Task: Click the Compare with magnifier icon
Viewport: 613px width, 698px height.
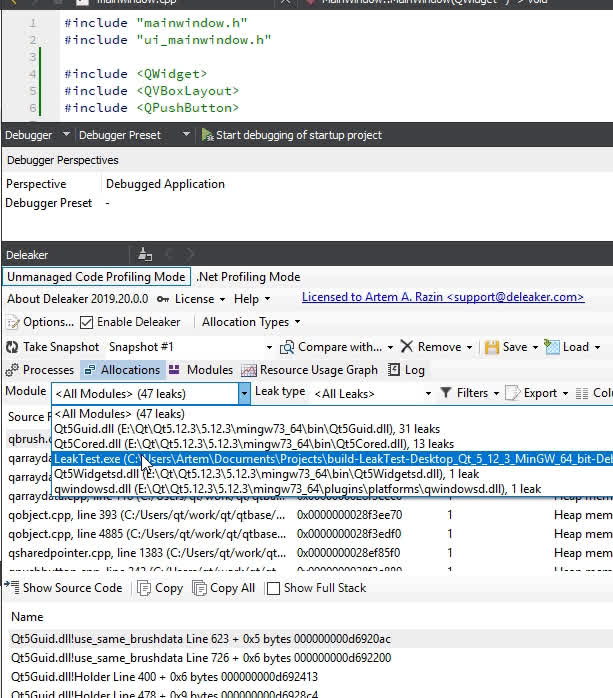Action: 287,347
